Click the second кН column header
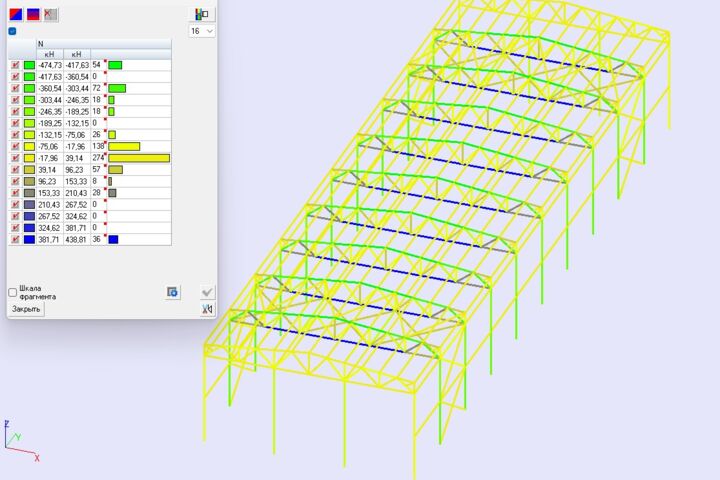Image resolution: width=720 pixels, height=480 pixels. click(77, 54)
